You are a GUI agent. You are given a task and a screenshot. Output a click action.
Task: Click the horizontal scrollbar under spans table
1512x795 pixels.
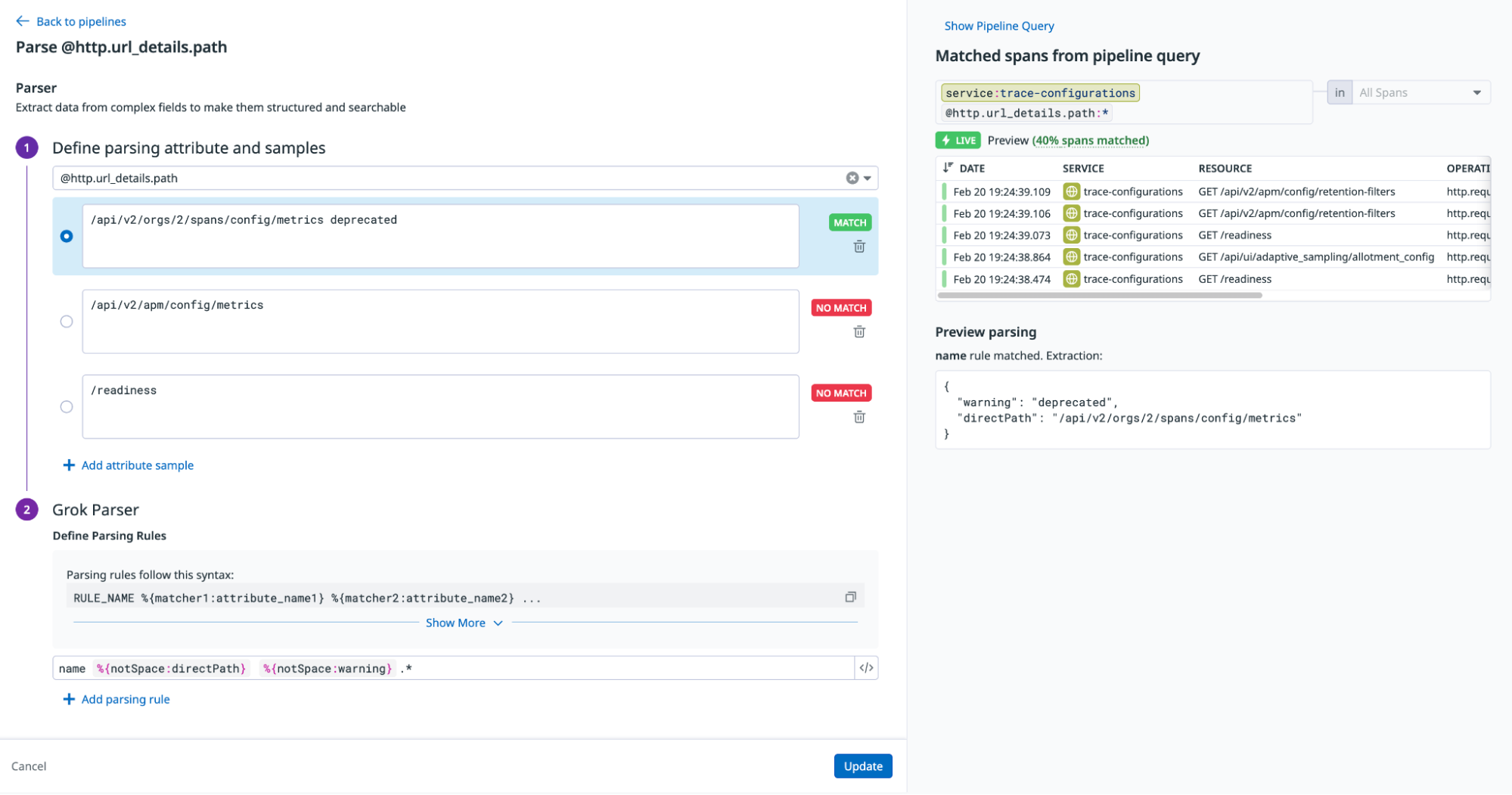[x=1100, y=295]
